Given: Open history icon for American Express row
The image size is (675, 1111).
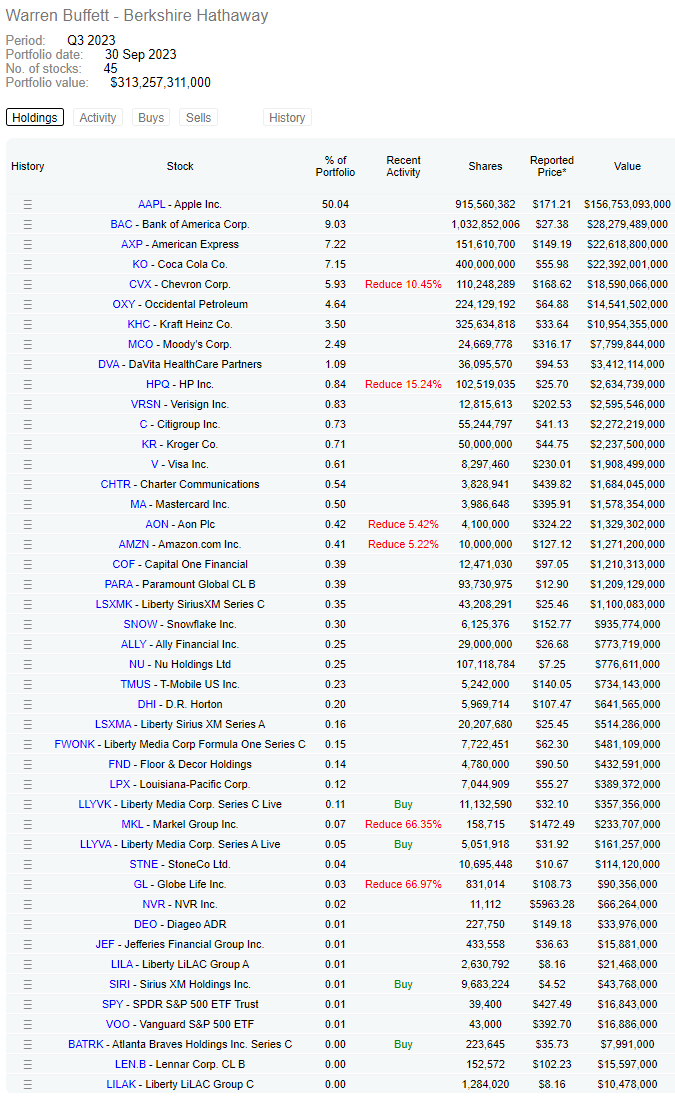Looking at the screenshot, I should [28, 244].
